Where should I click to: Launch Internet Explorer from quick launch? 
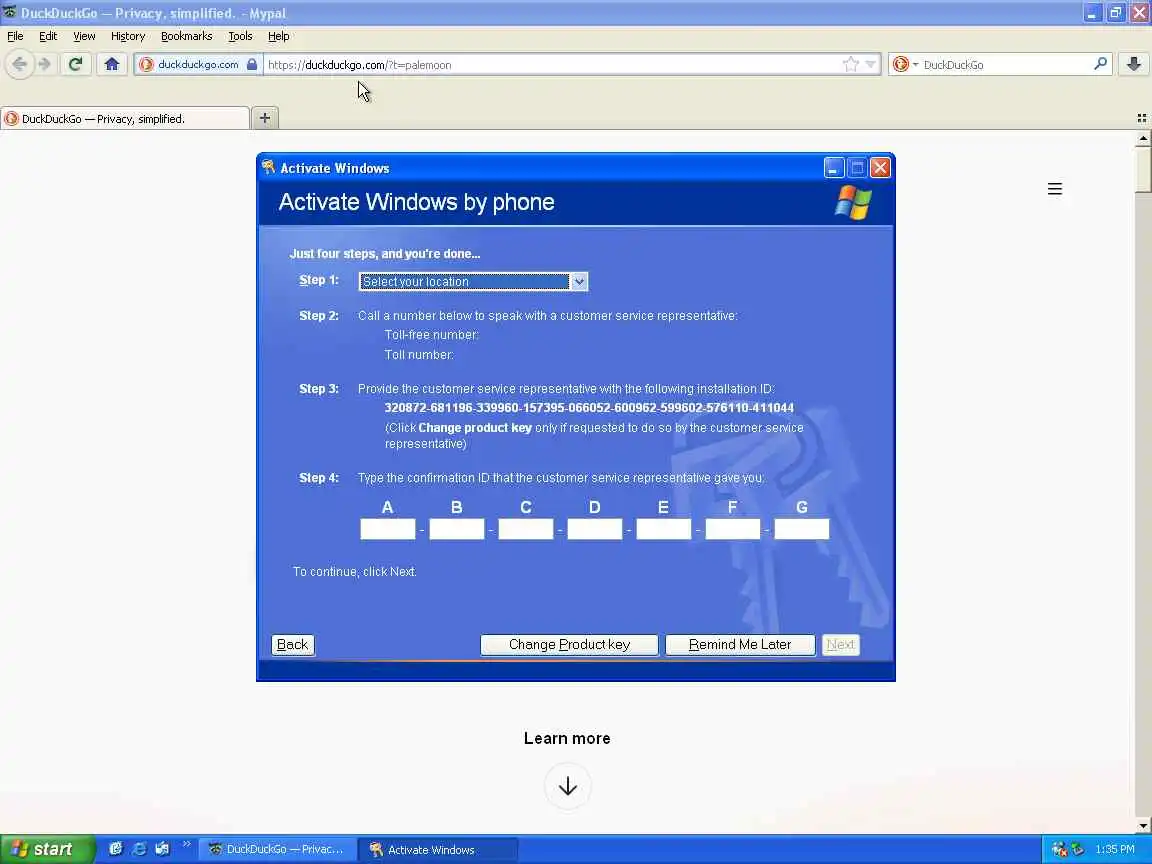pos(139,849)
